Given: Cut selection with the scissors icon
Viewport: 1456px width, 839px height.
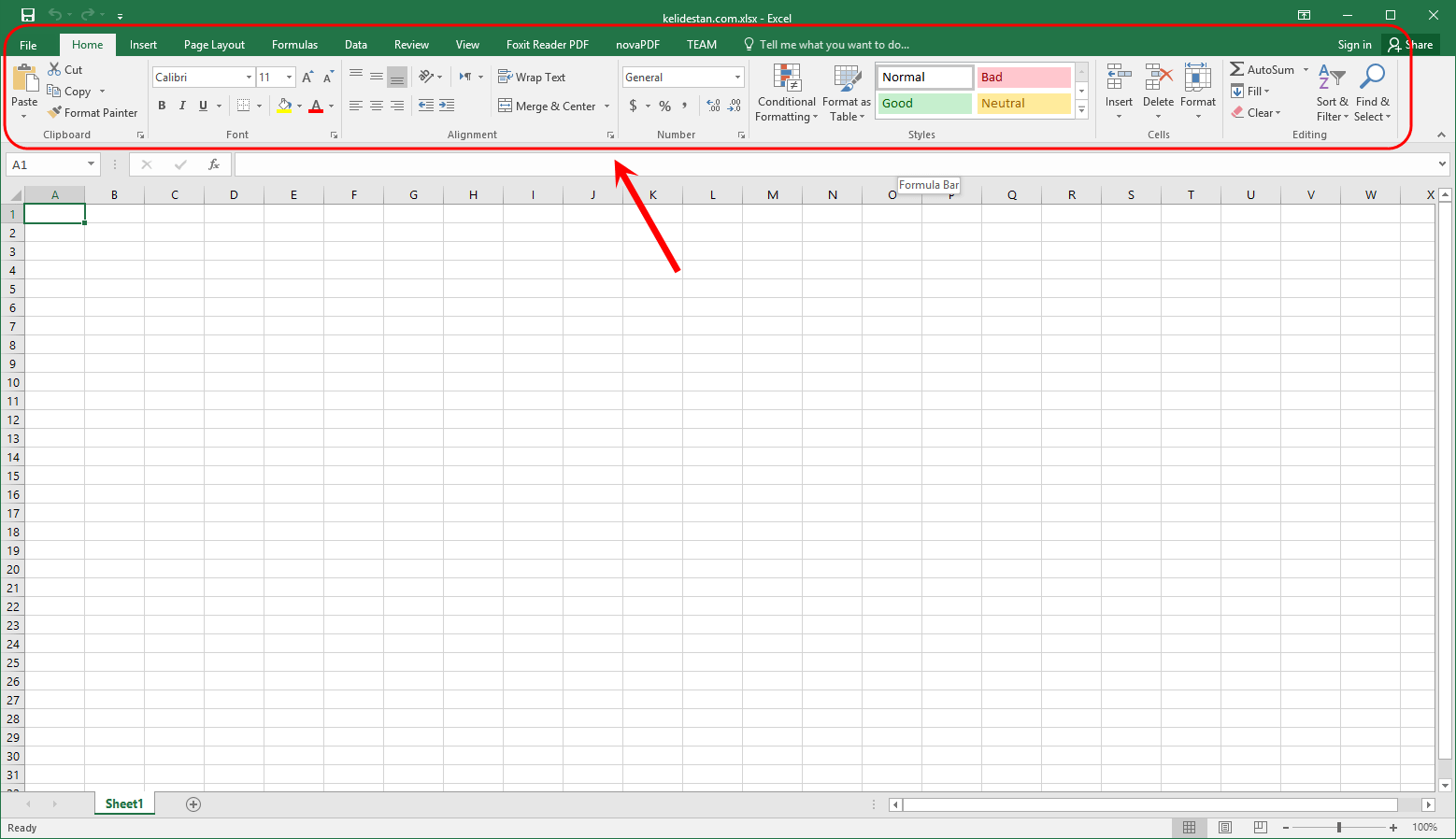Looking at the screenshot, I should click(54, 70).
